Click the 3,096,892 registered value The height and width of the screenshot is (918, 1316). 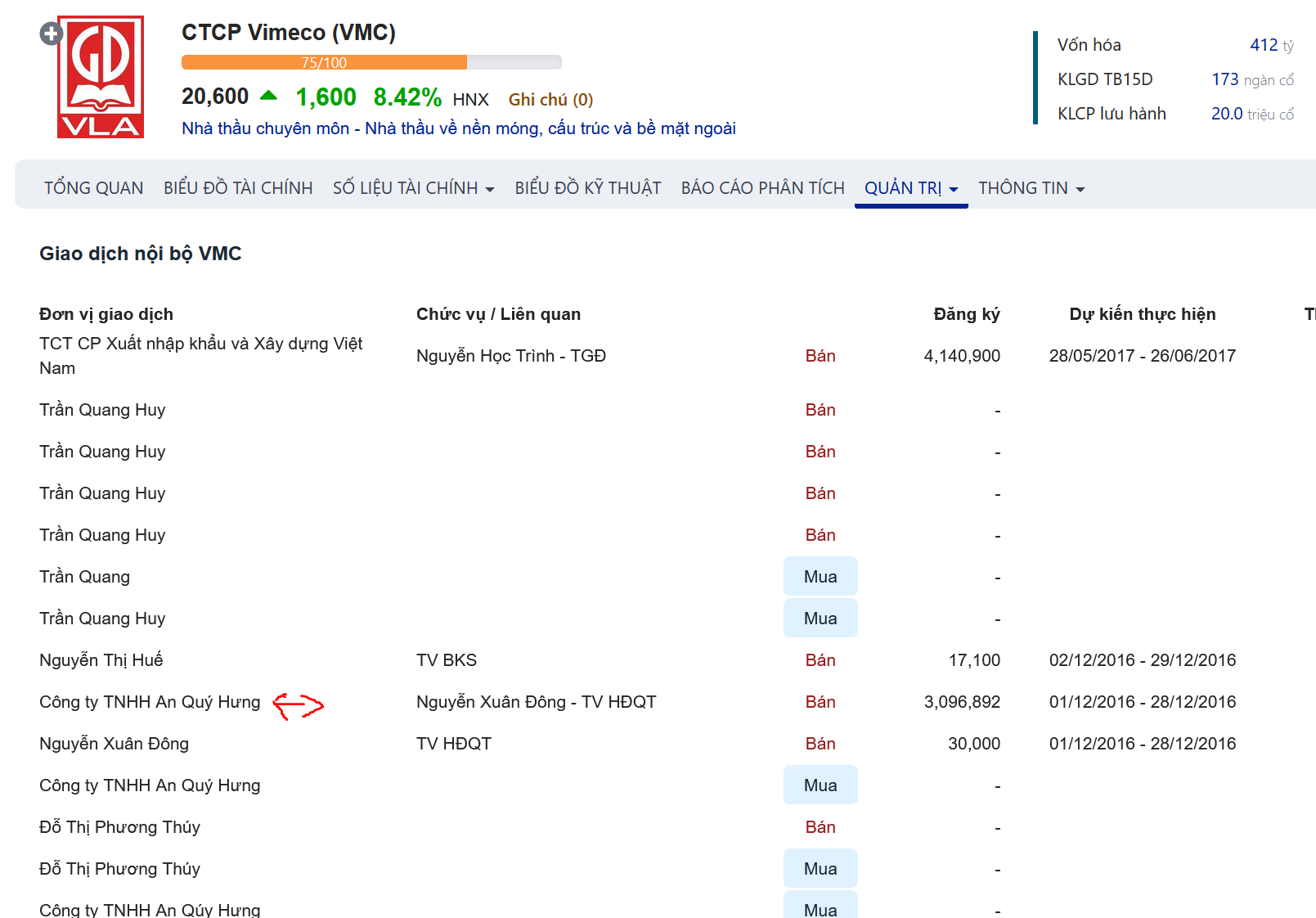(962, 702)
